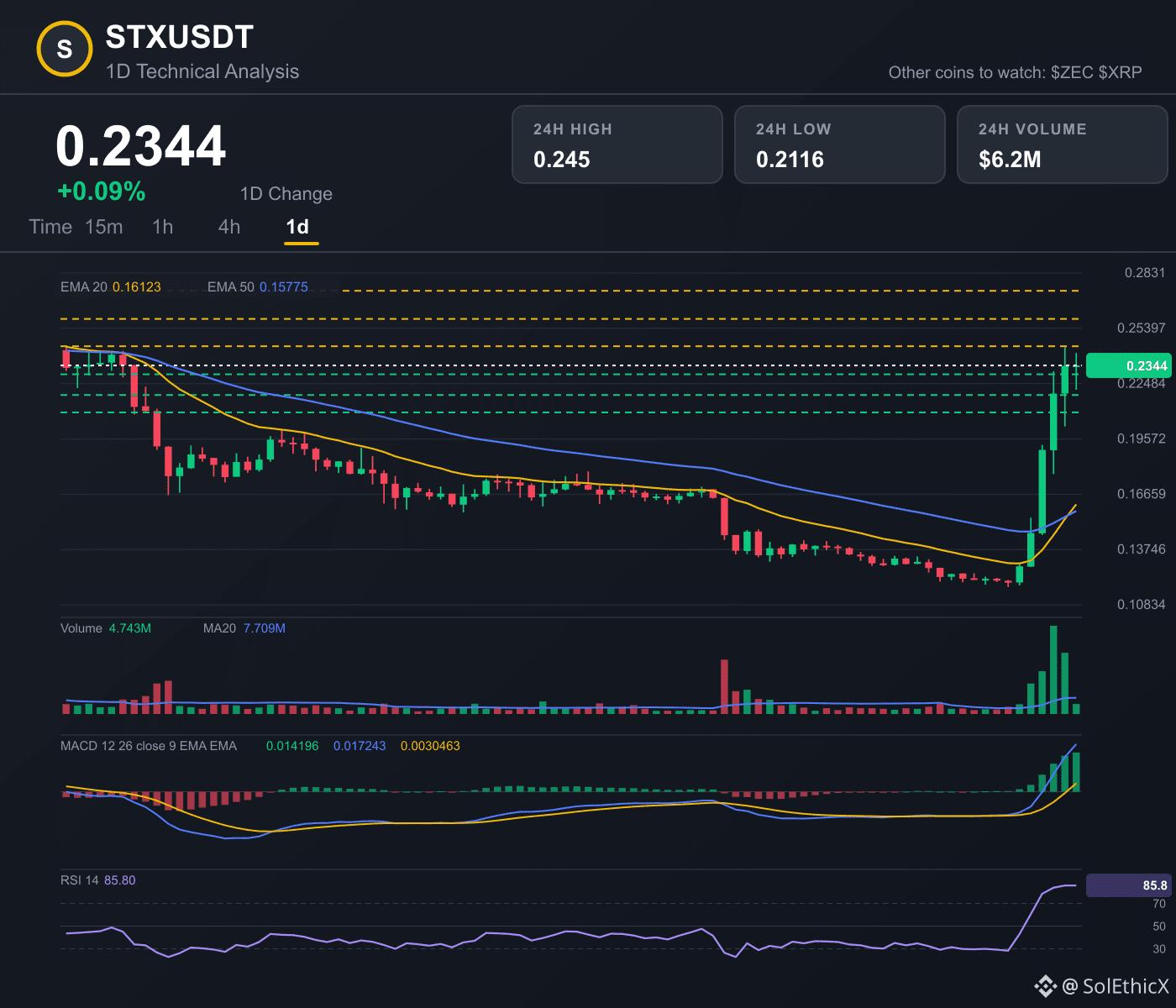
Task: Click the STXUSDT pair title
Action: tap(180, 37)
